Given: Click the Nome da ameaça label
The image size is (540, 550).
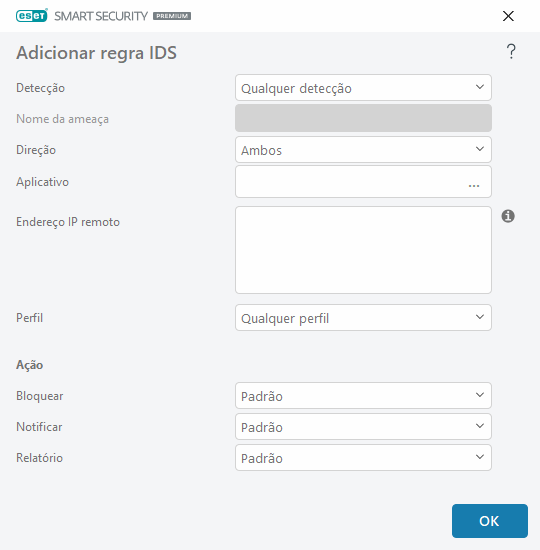Looking at the screenshot, I should coord(62,119).
